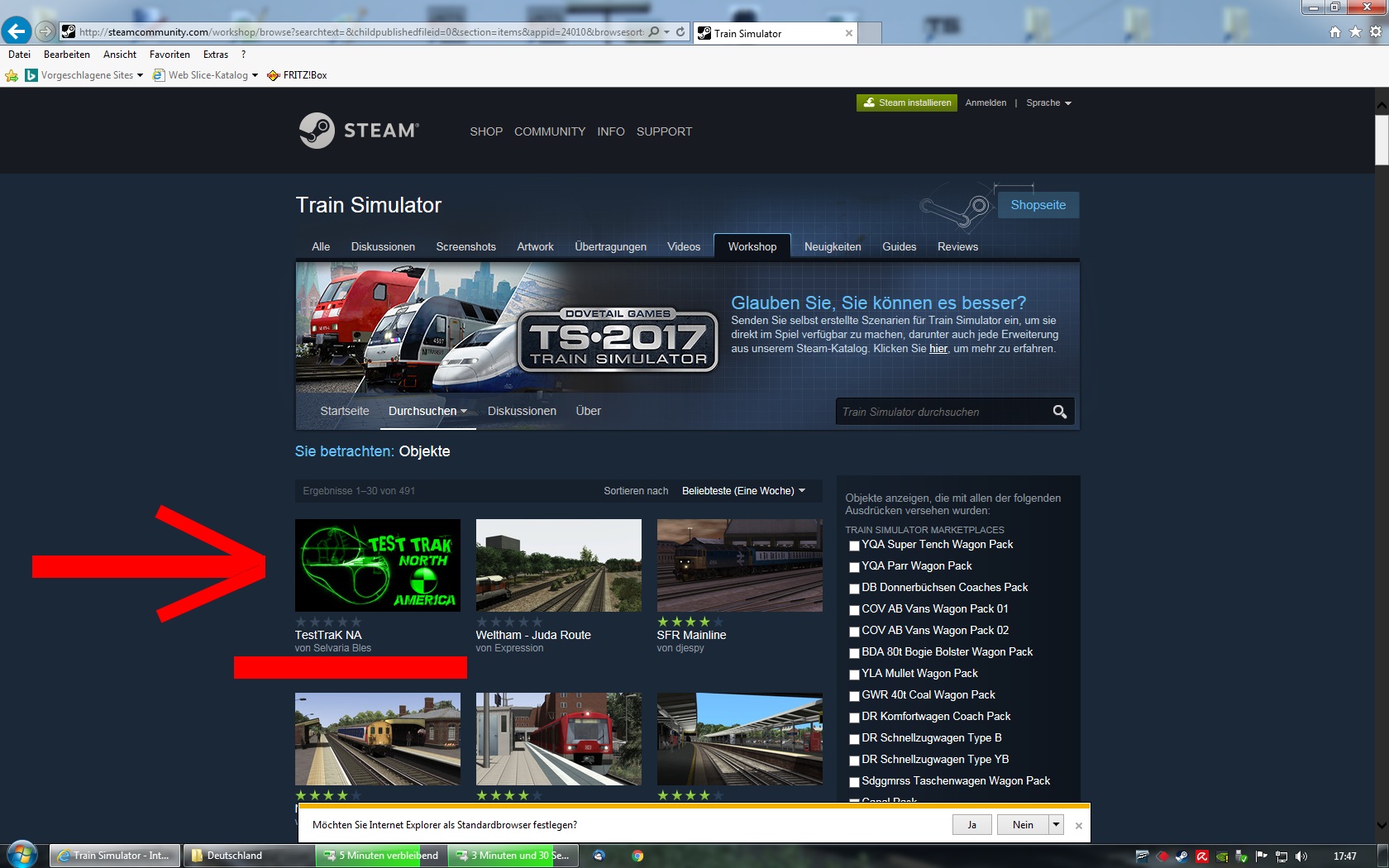Follow the 'hier' link in the banner text

pos(938,349)
